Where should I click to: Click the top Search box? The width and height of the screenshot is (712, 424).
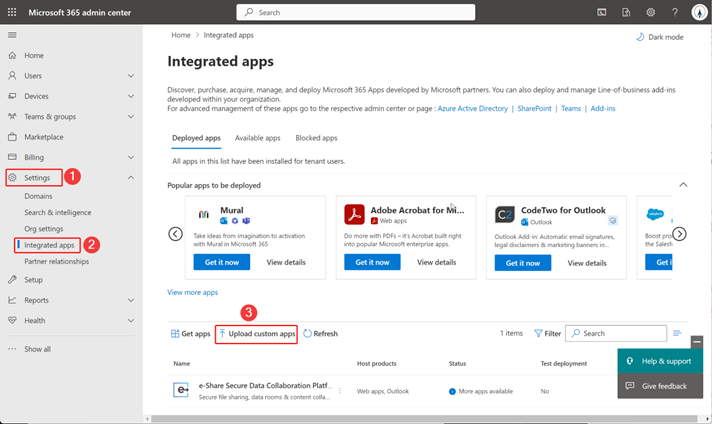(356, 12)
